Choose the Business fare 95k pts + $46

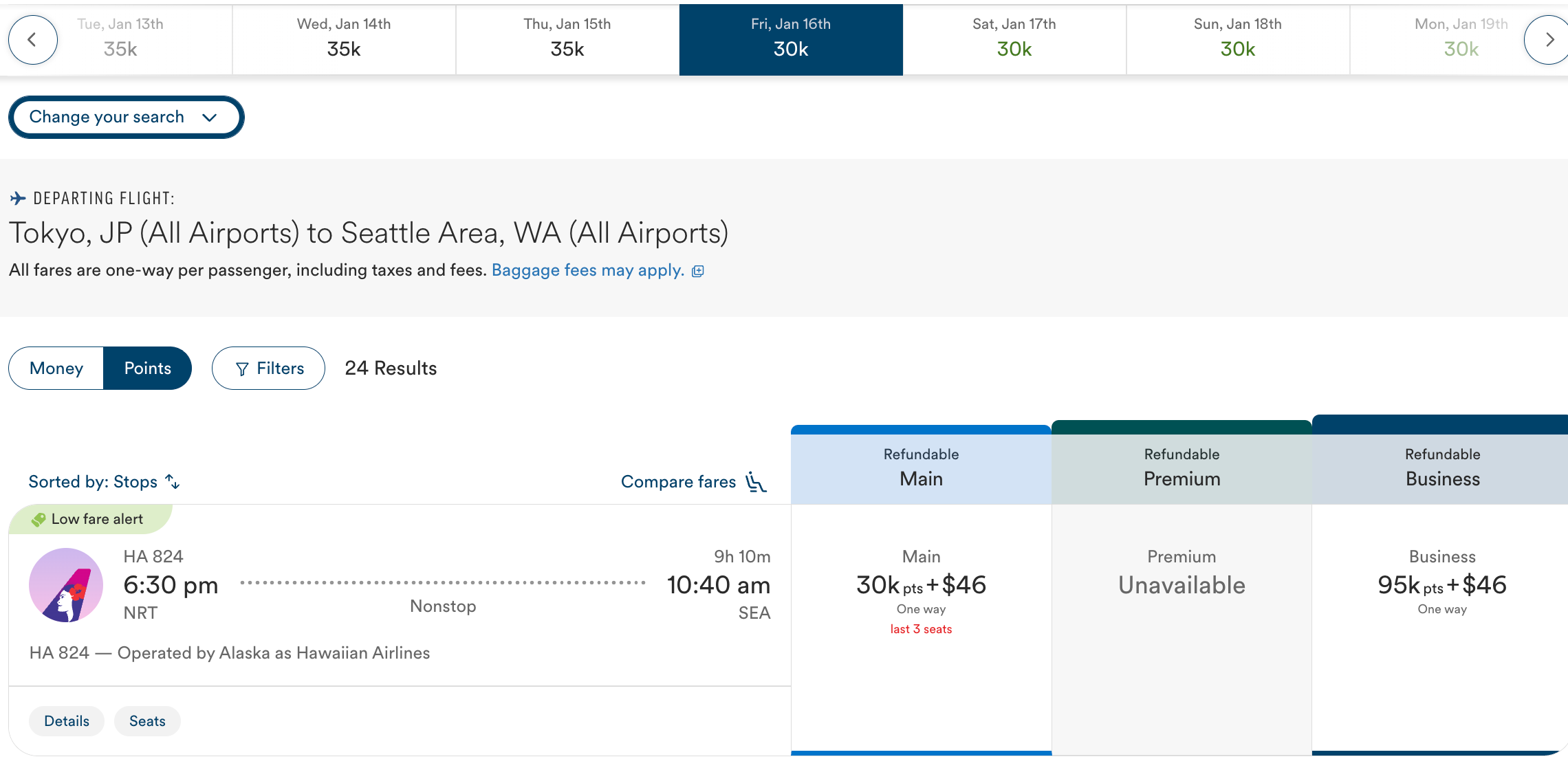point(1441,586)
